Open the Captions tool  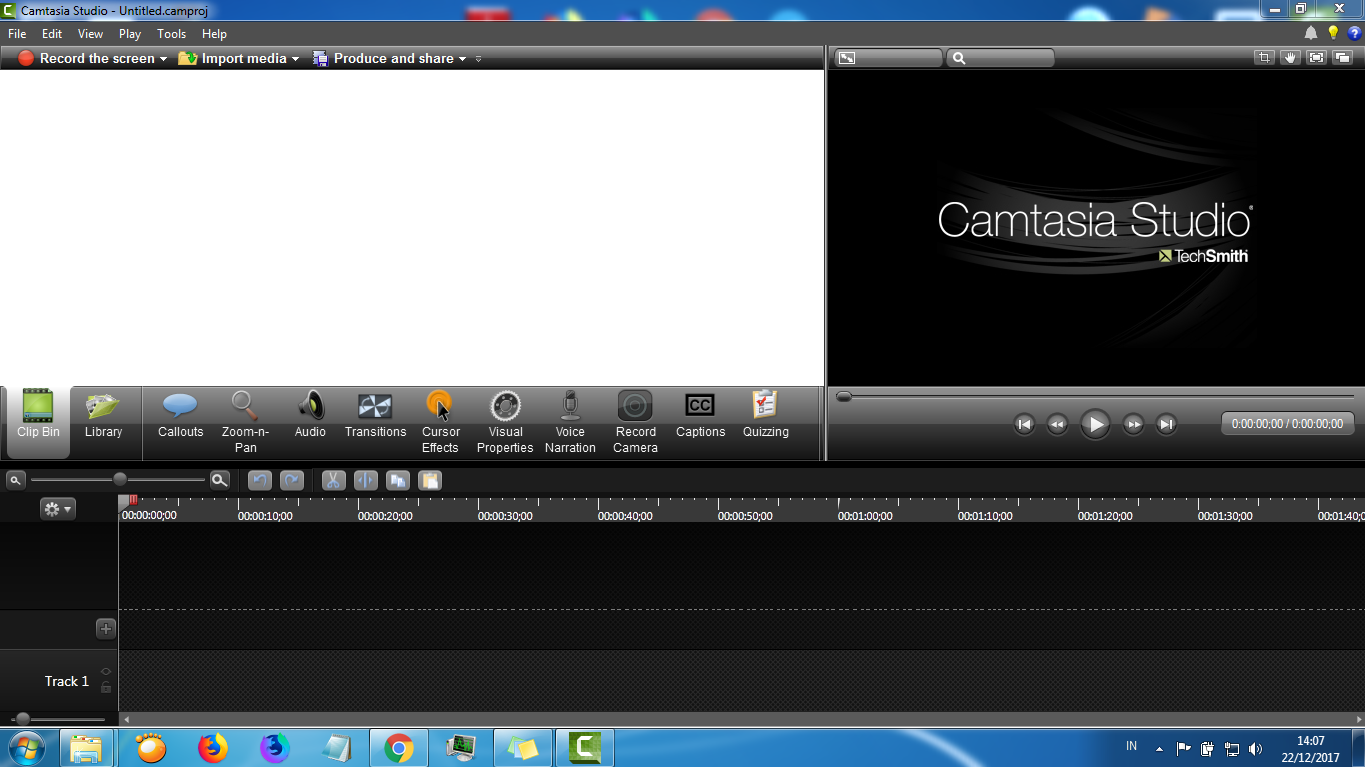(700, 415)
